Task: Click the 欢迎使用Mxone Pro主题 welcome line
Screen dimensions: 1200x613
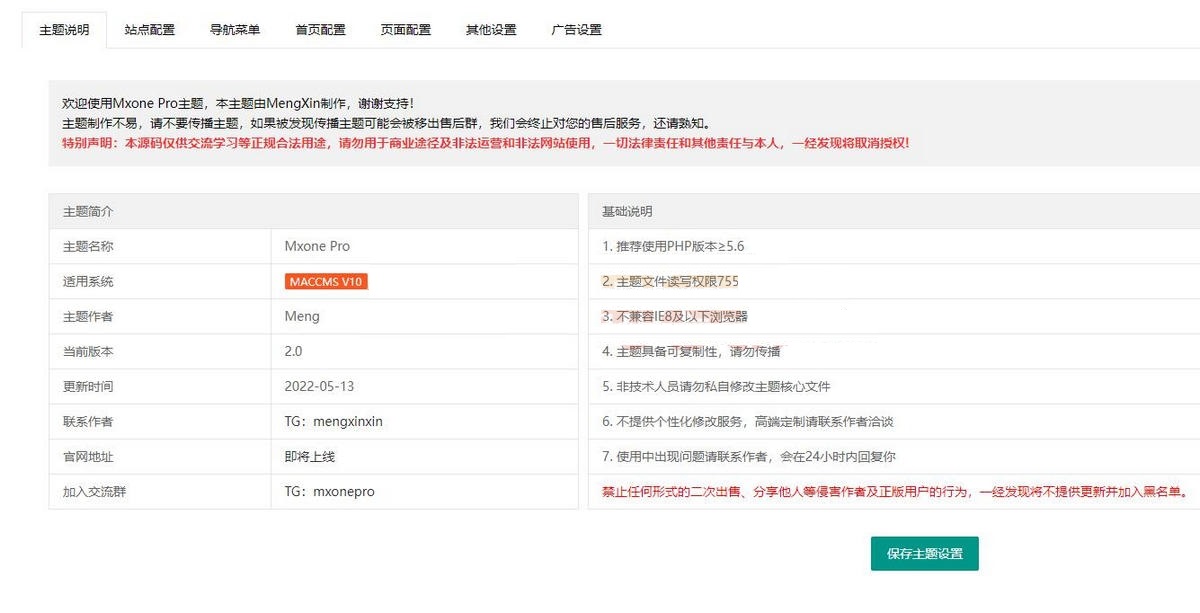Action: coord(238,103)
